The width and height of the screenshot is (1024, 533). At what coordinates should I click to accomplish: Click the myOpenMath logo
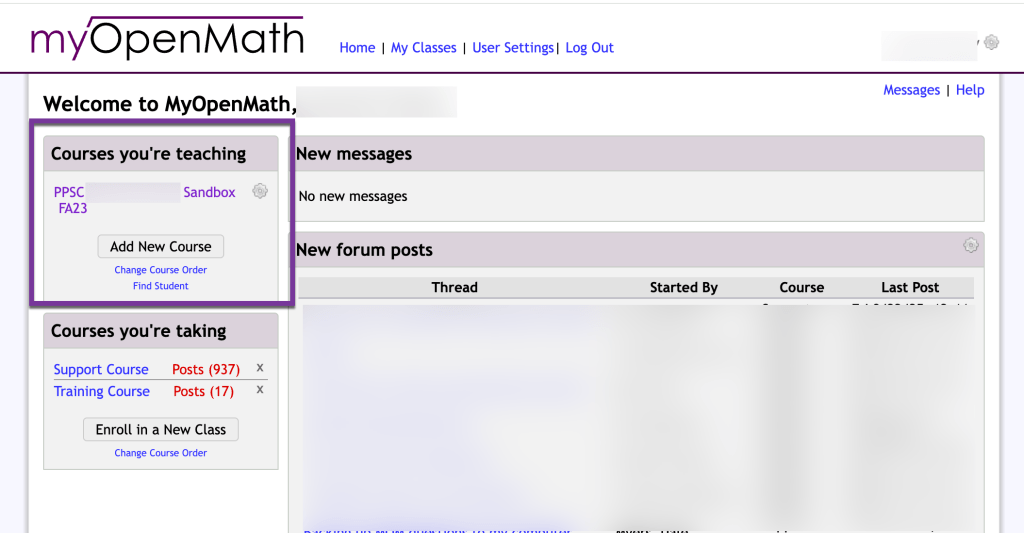click(x=167, y=39)
